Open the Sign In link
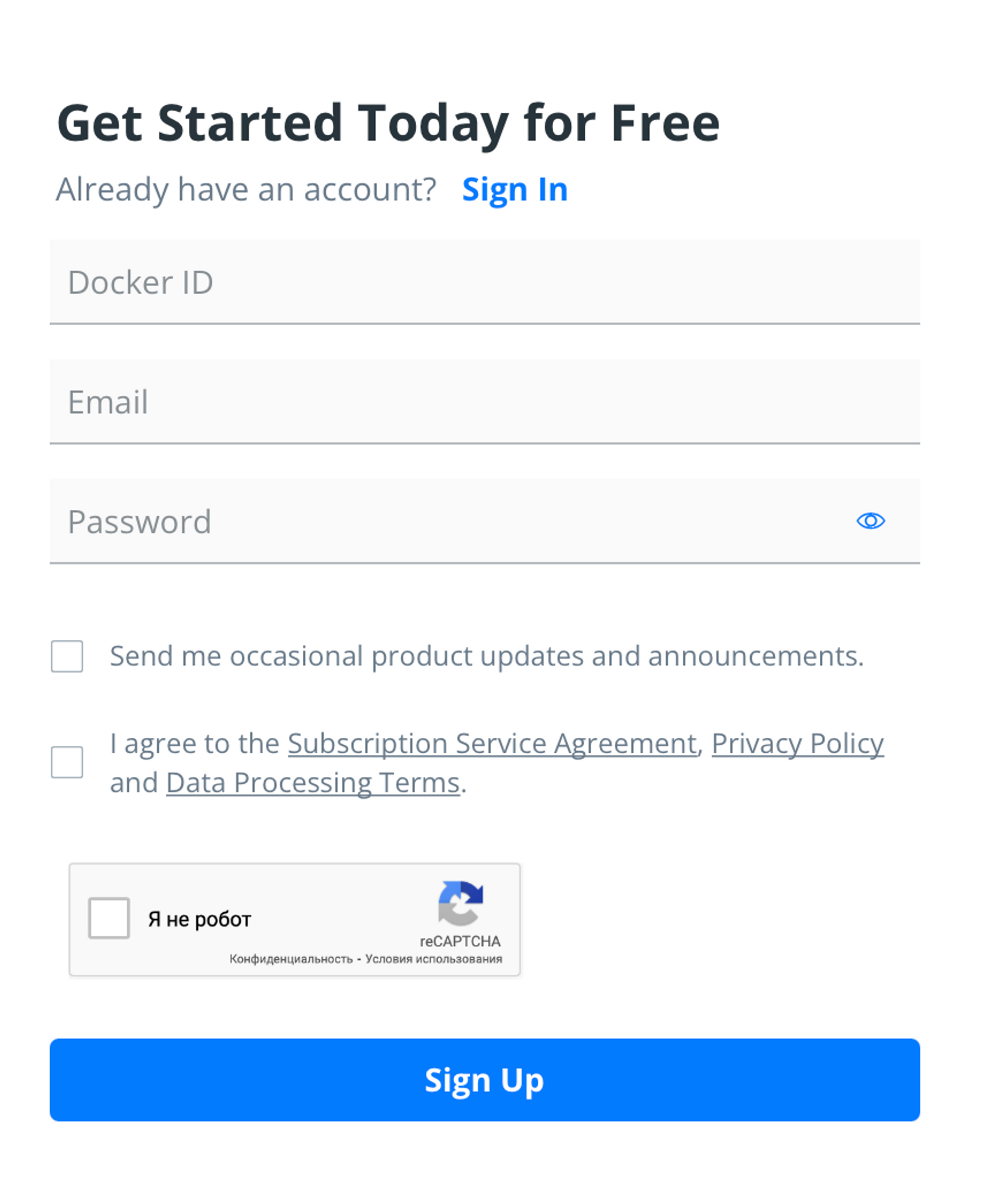Screen dimensions: 1004x1204 [x=515, y=189]
